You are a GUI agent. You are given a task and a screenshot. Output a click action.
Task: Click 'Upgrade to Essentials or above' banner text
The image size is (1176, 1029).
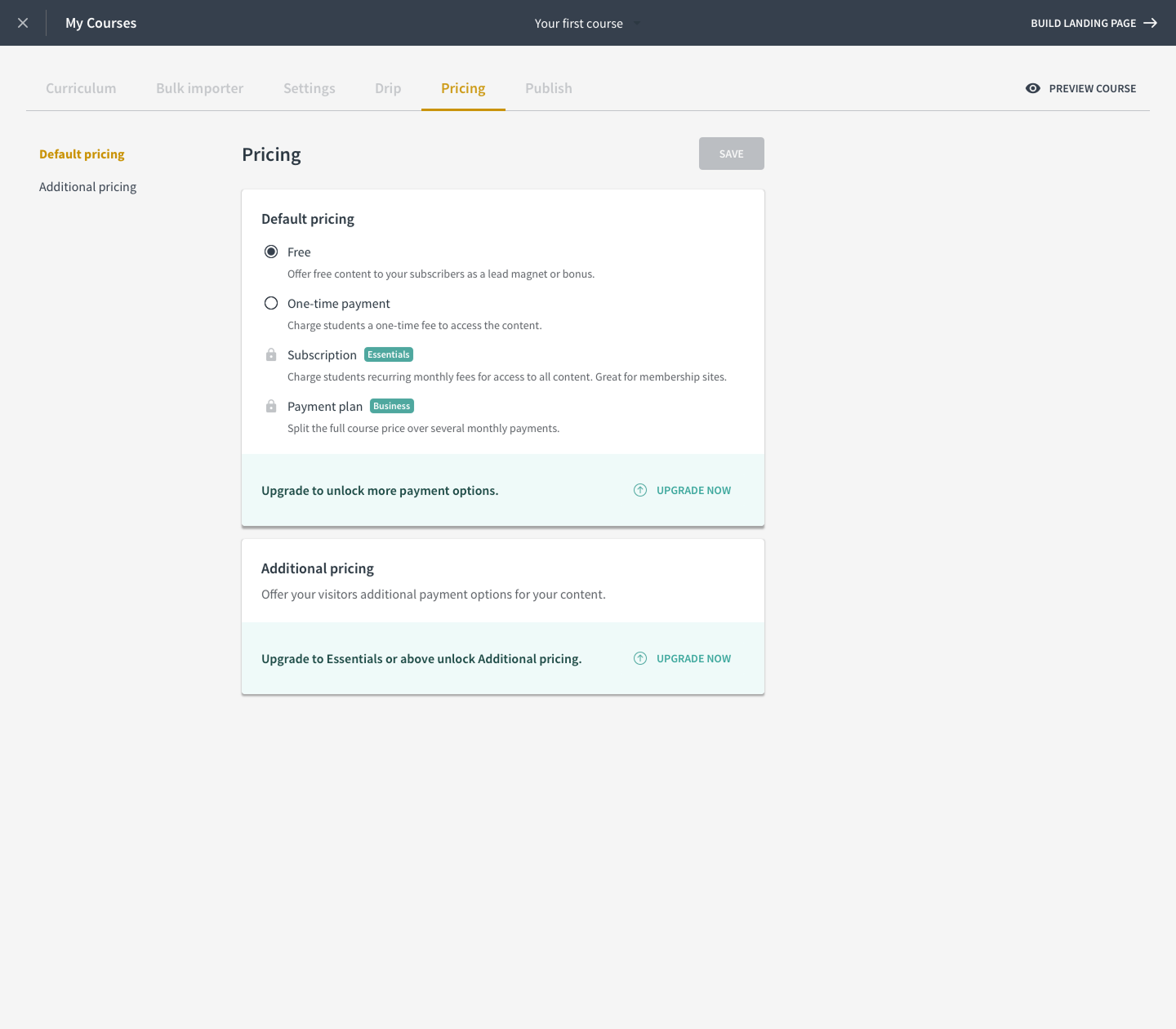pyautogui.click(x=421, y=658)
